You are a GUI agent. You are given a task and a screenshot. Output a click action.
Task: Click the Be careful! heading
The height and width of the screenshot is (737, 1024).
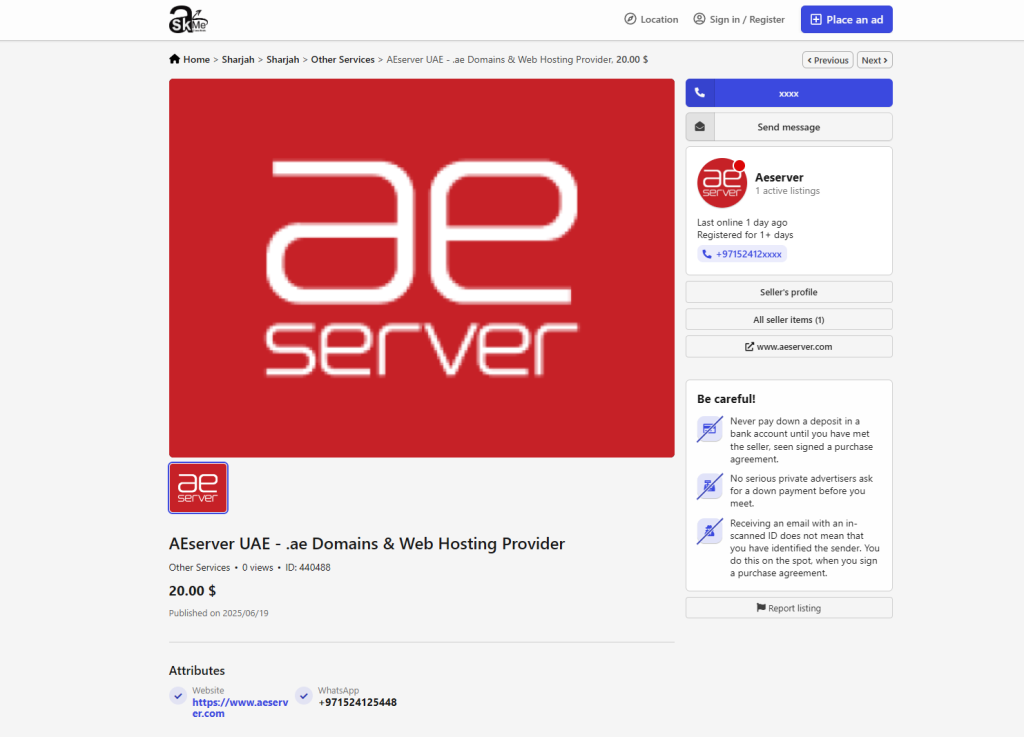pyautogui.click(x=726, y=399)
